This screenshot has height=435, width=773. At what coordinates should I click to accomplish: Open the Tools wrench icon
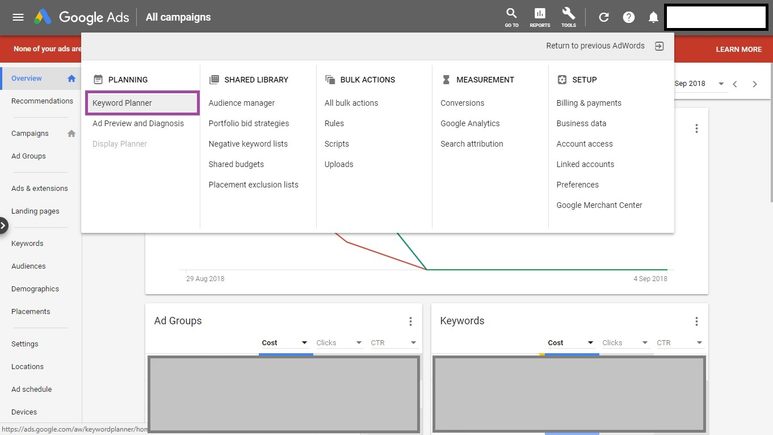pyautogui.click(x=568, y=17)
